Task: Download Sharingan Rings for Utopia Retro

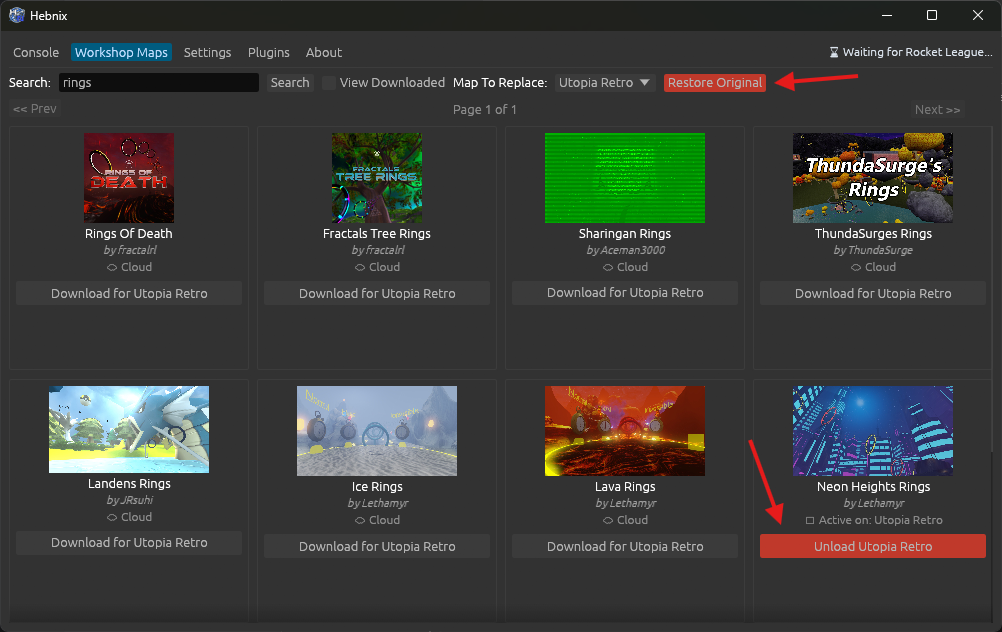Action: [x=625, y=293]
